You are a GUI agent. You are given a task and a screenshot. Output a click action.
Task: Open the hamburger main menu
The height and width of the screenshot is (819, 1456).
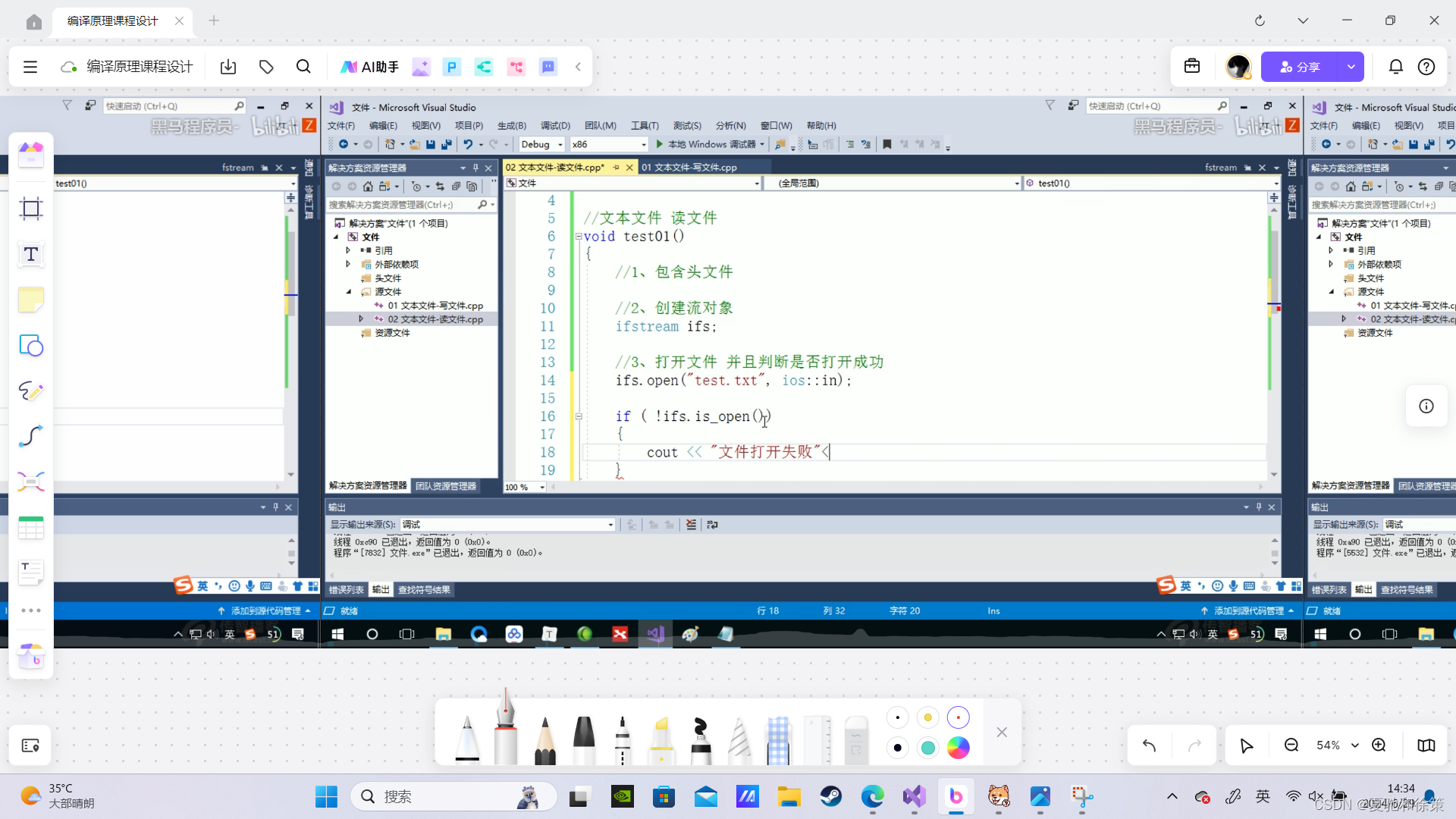coord(30,67)
